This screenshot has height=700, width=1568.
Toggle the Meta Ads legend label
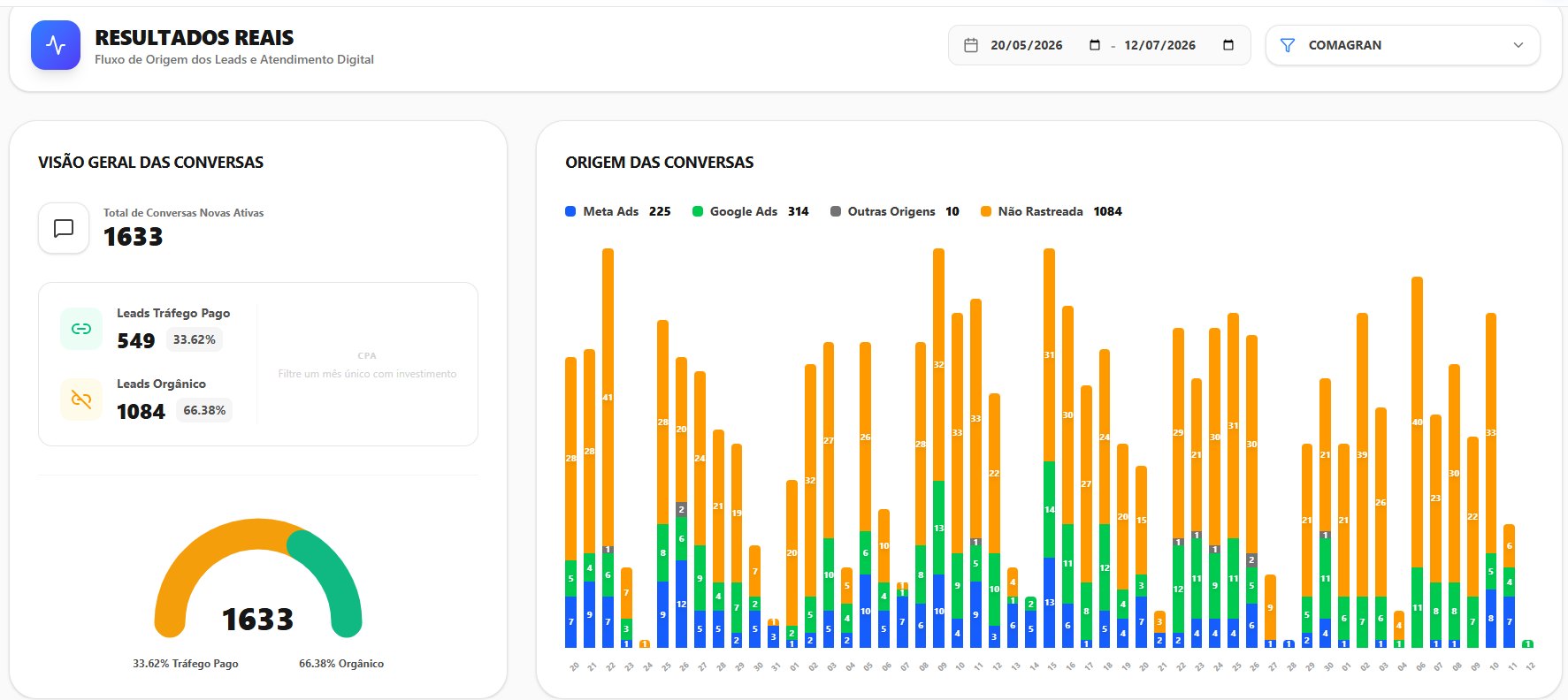click(610, 211)
